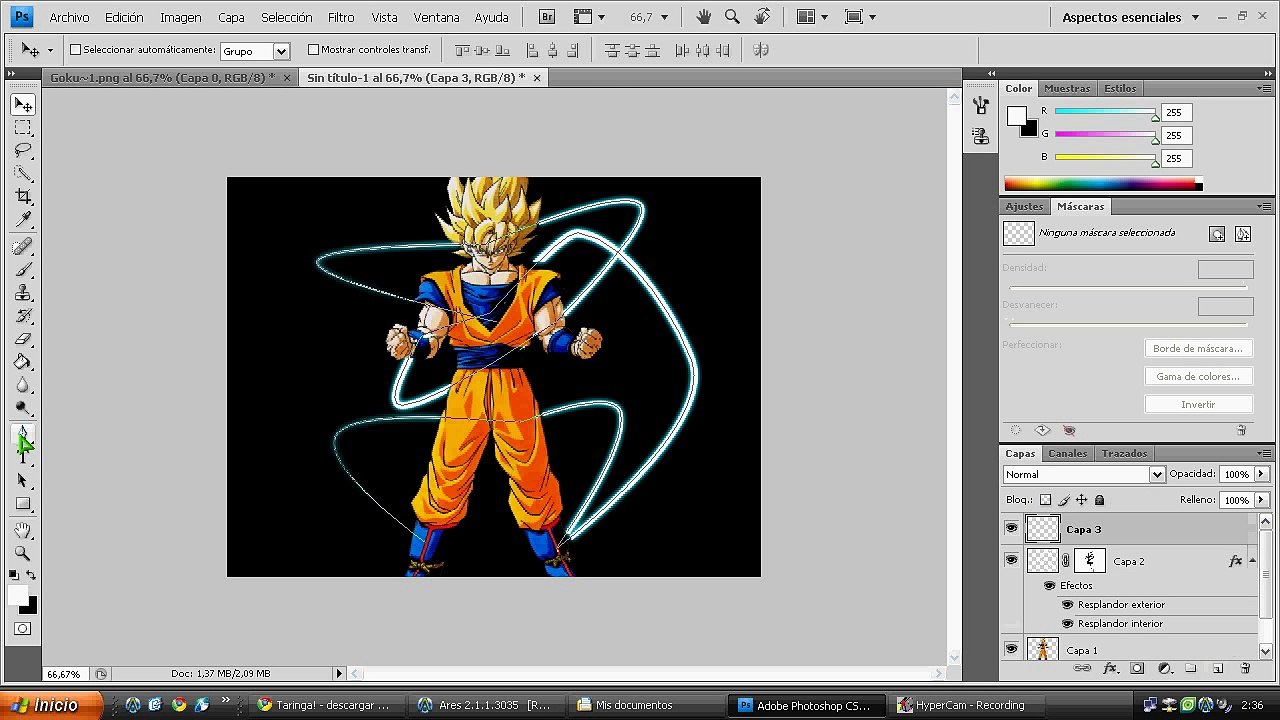This screenshot has width=1280, height=720.
Task: Create a new layer group
Action: 1191,668
